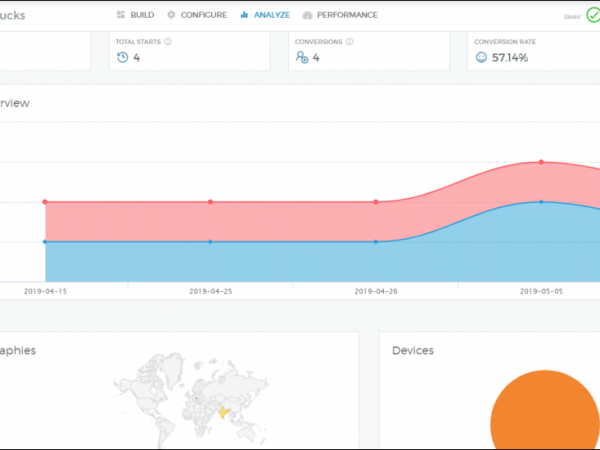The image size is (600, 450).
Task: Click the 57.14% conversion rate value
Action: (510, 58)
